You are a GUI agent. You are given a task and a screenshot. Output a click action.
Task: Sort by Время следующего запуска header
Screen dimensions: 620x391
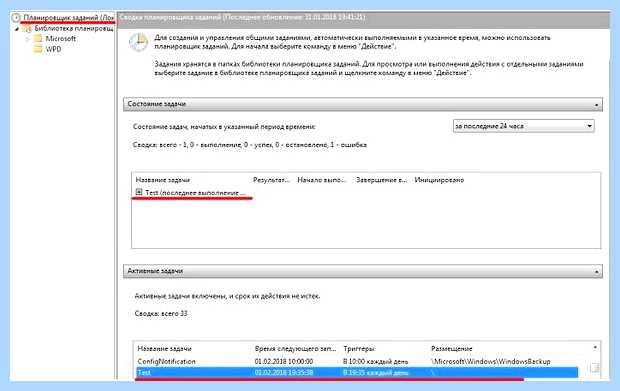tap(295, 349)
